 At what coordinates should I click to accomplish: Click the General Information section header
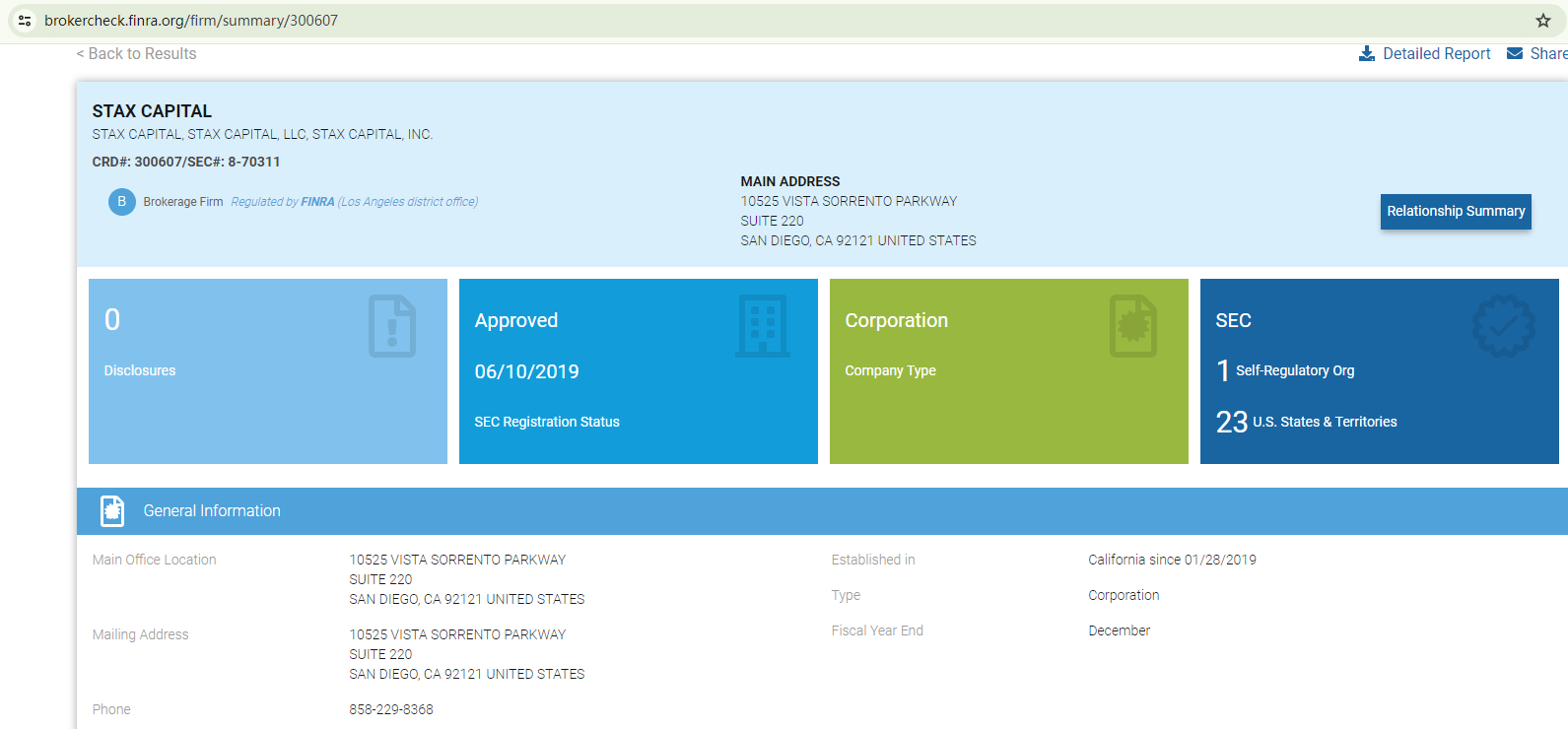click(212, 511)
